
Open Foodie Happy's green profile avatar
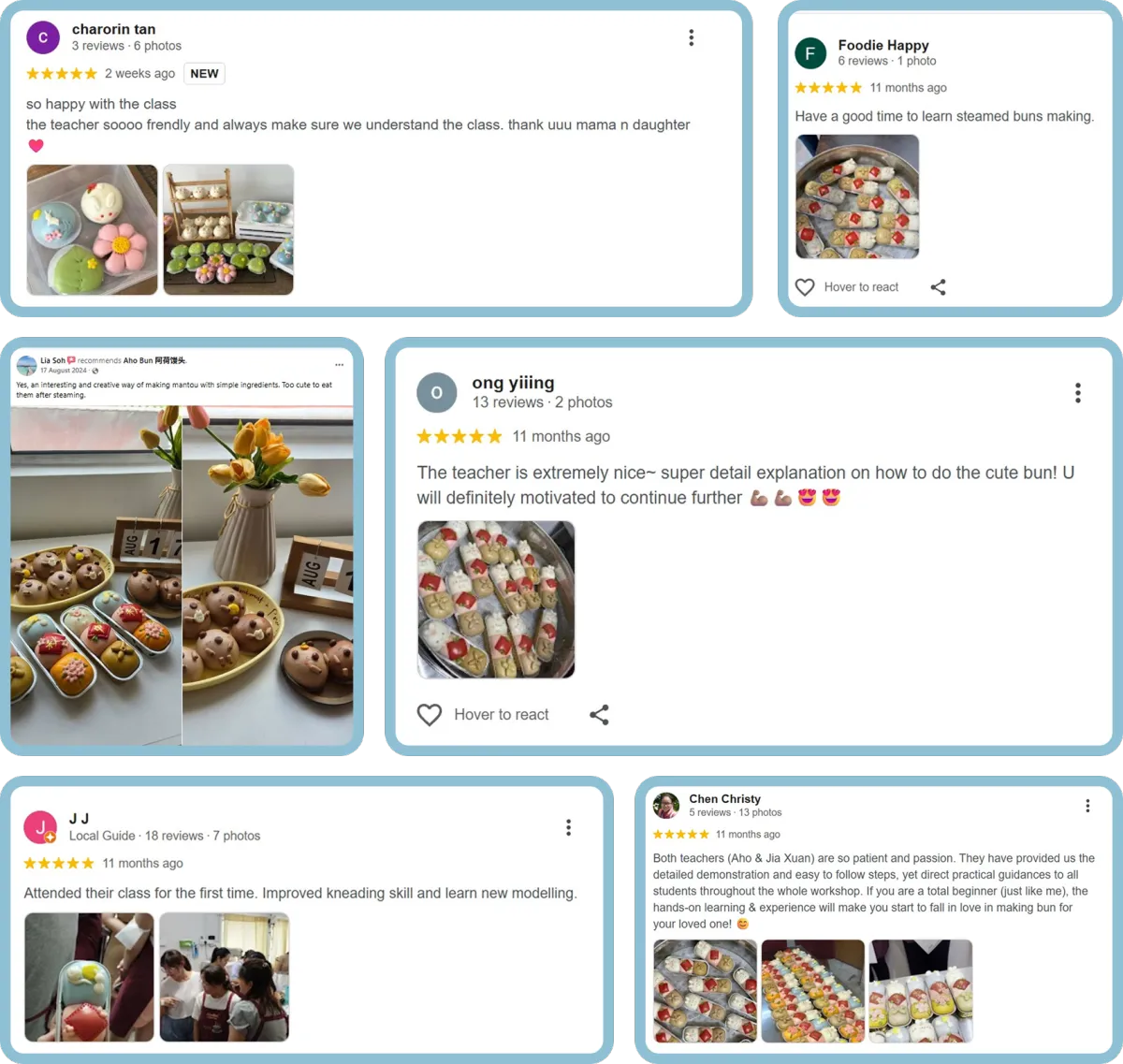coord(810,53)
